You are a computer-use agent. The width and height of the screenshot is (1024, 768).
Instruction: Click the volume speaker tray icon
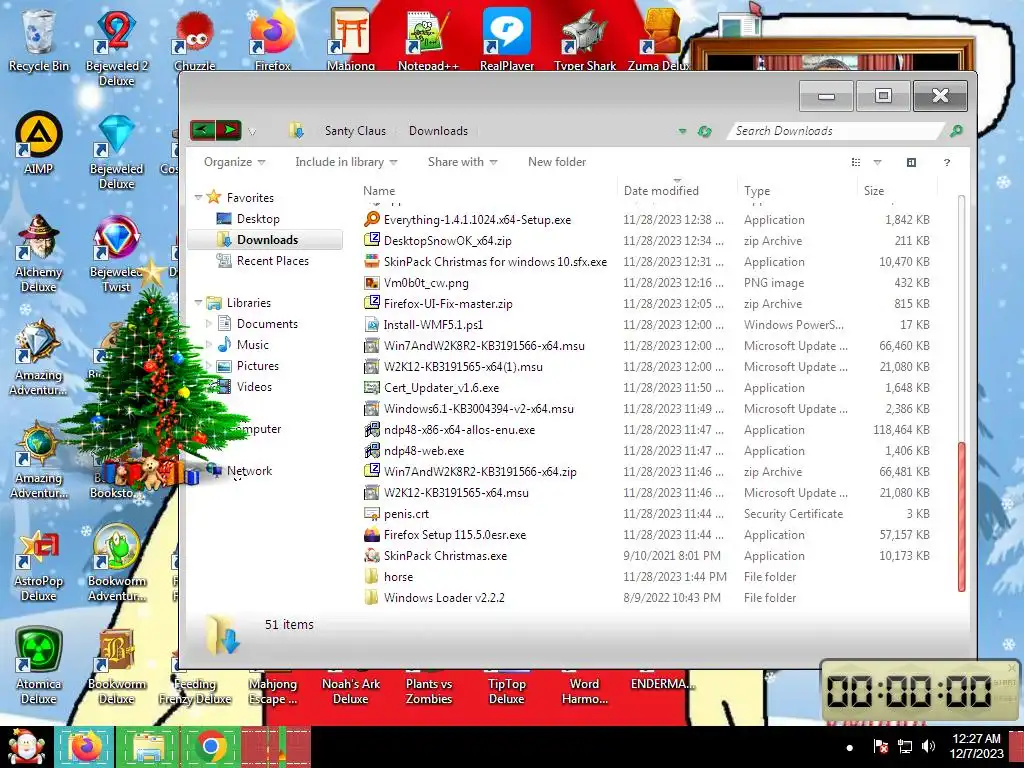(x=928, y=746)
